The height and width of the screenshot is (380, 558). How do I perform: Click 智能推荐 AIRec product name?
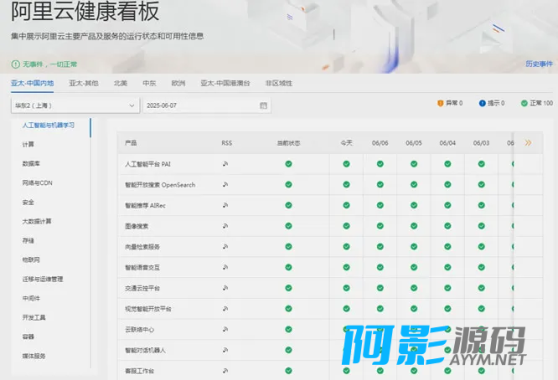coord(145,205)
